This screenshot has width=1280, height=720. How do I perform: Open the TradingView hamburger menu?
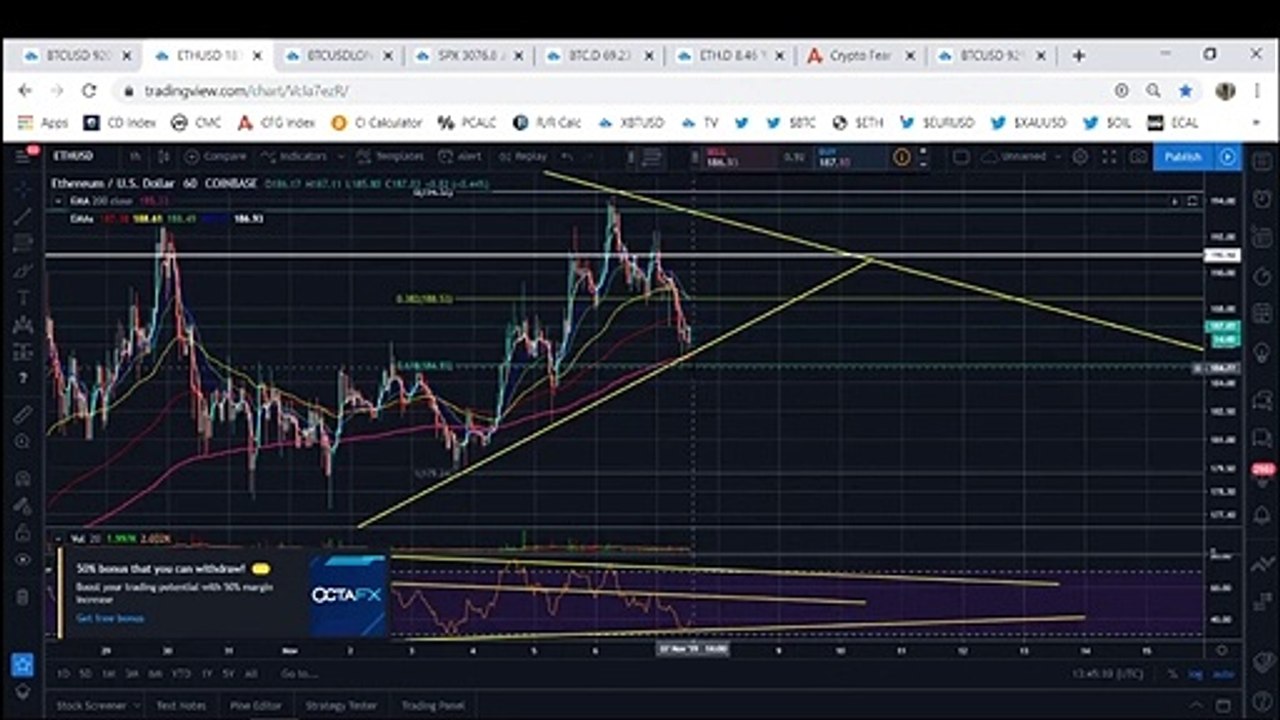click(x=23, y=155)
